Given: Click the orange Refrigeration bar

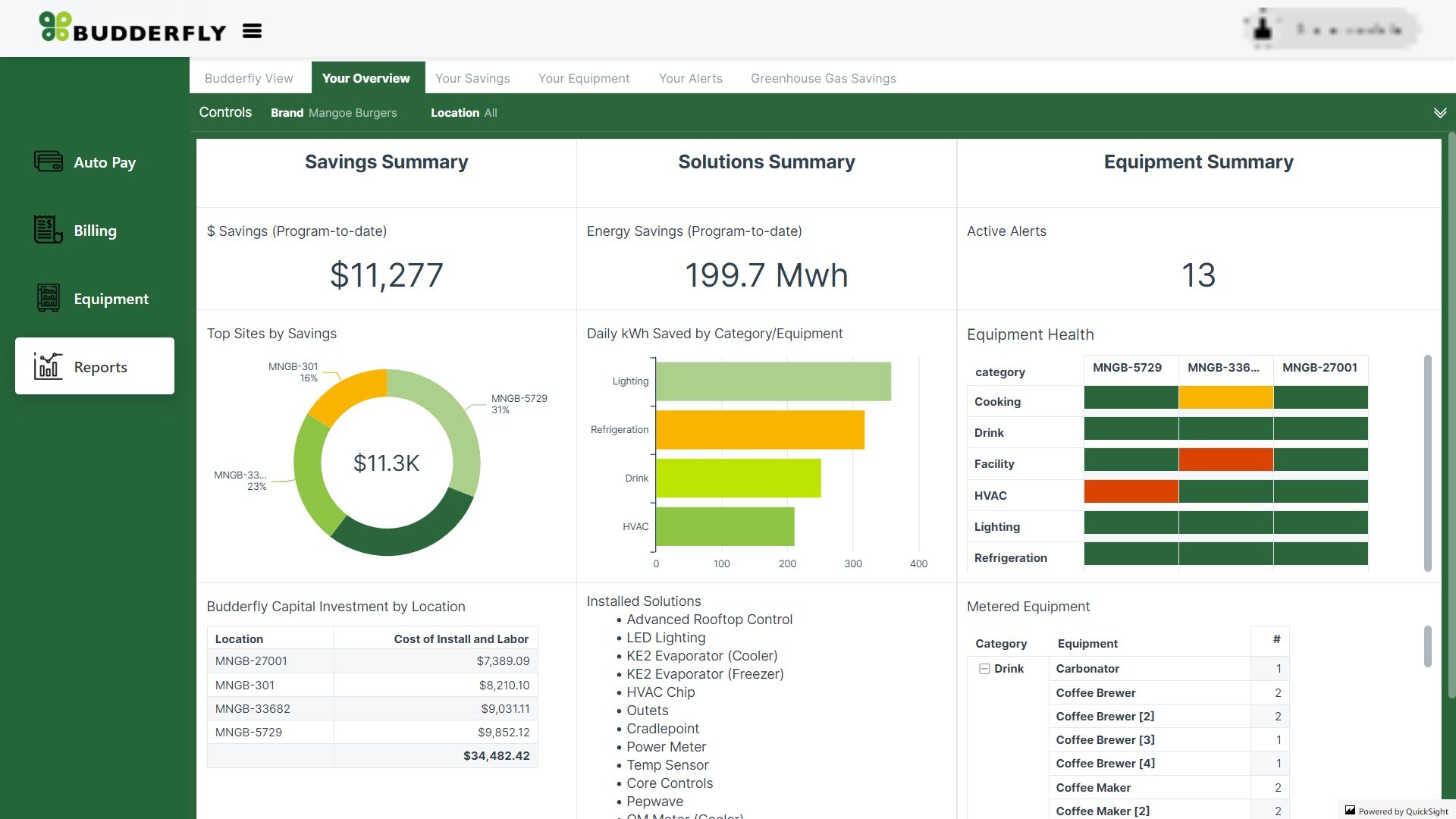Looking at the screenshot, I should click(759, 430).
